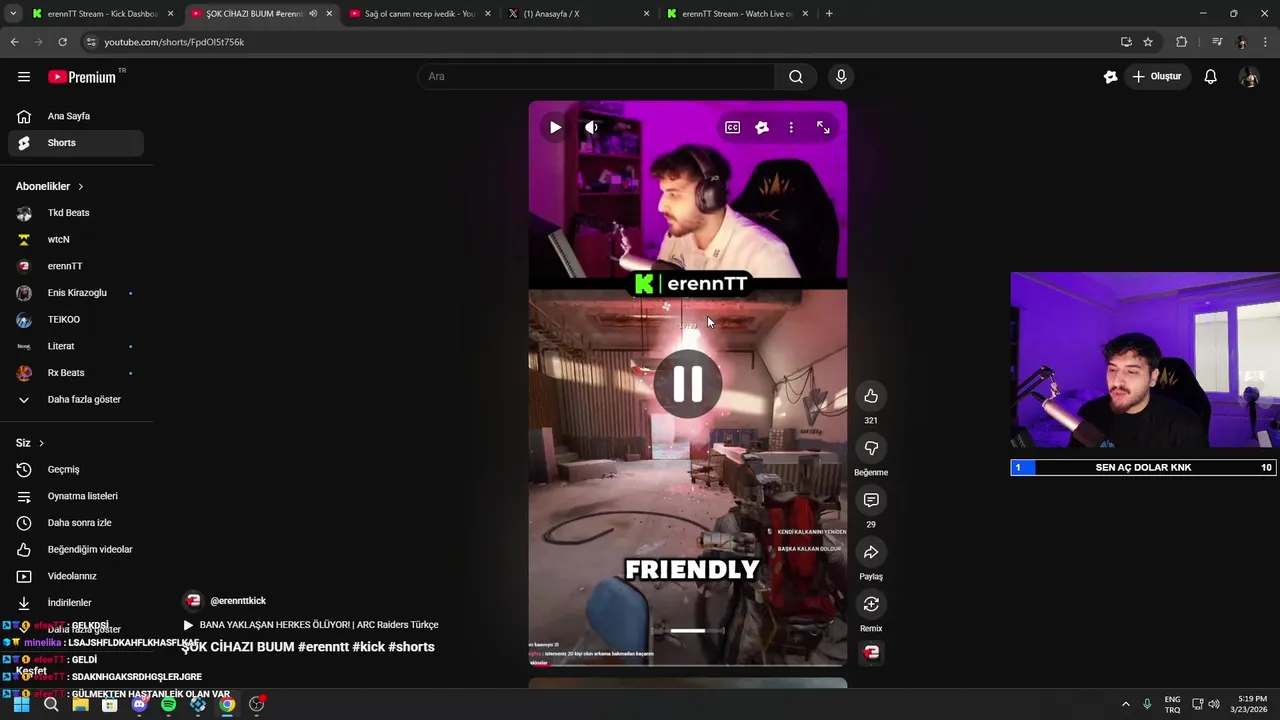Open Chrome media controls icon
The image size is (1280, 720).
click(1217, 42)
